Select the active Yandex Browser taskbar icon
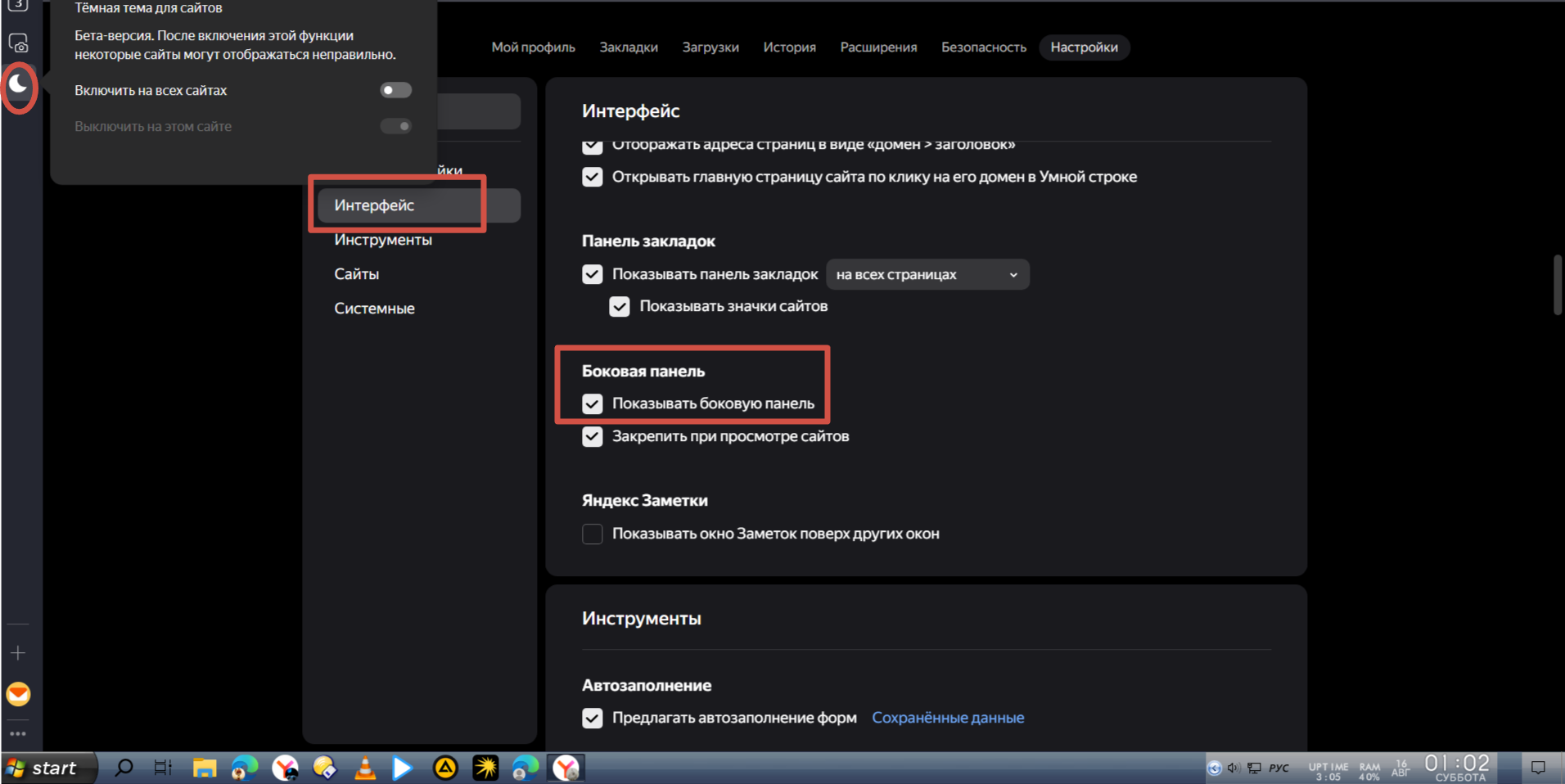 [x=566, y=768]
